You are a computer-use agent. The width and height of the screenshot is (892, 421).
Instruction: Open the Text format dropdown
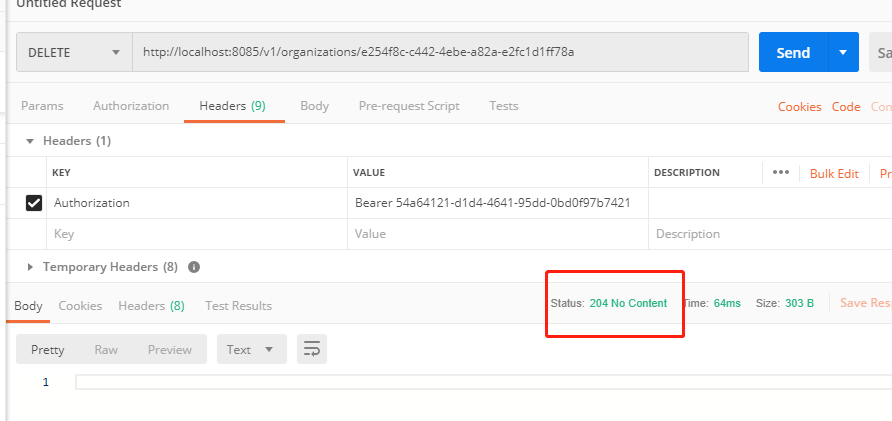pyautogui.click(x=251, y=349)
